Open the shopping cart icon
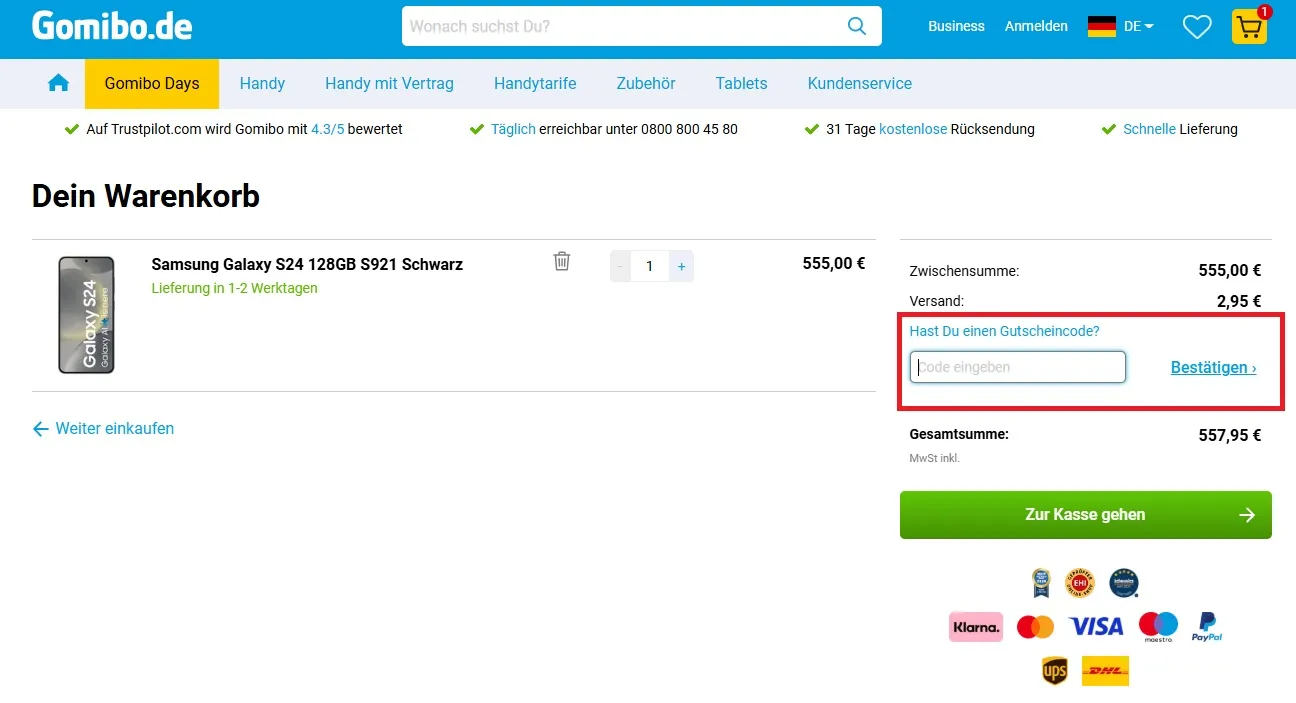This screenshot has height=703, width=1296. (1249, 27)
